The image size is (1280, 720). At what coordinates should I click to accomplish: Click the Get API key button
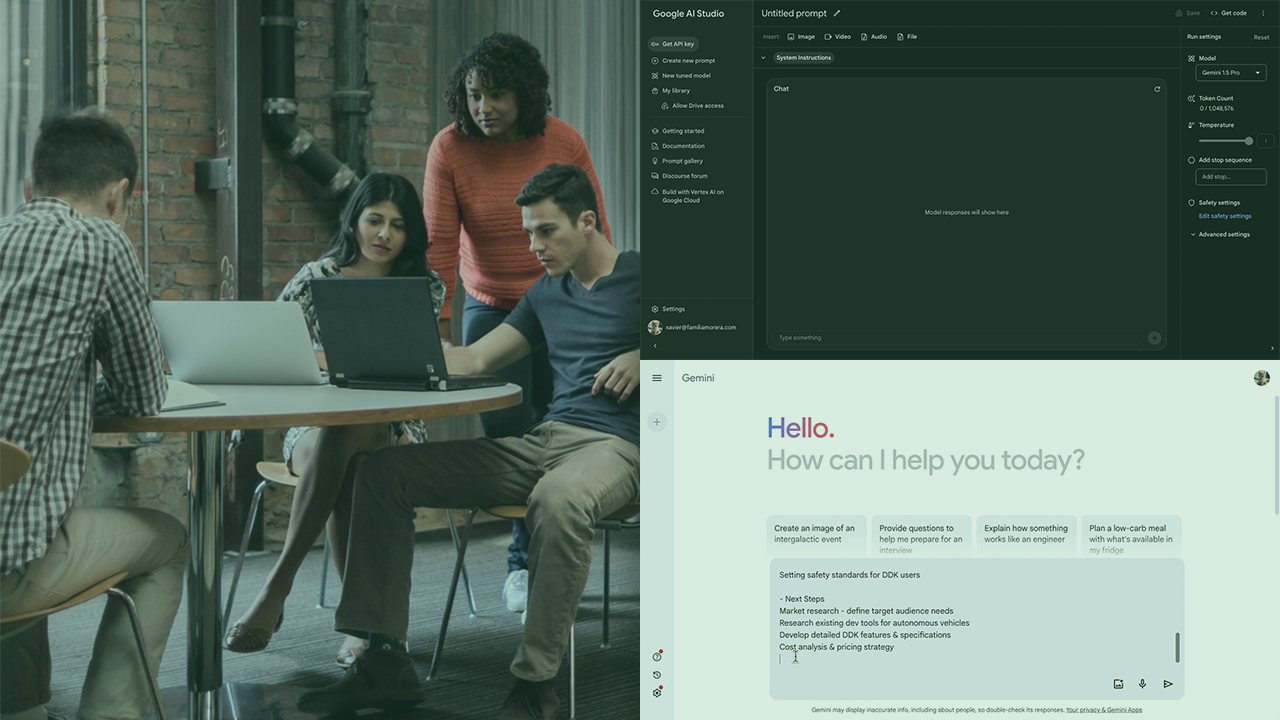tap(673, 44)
